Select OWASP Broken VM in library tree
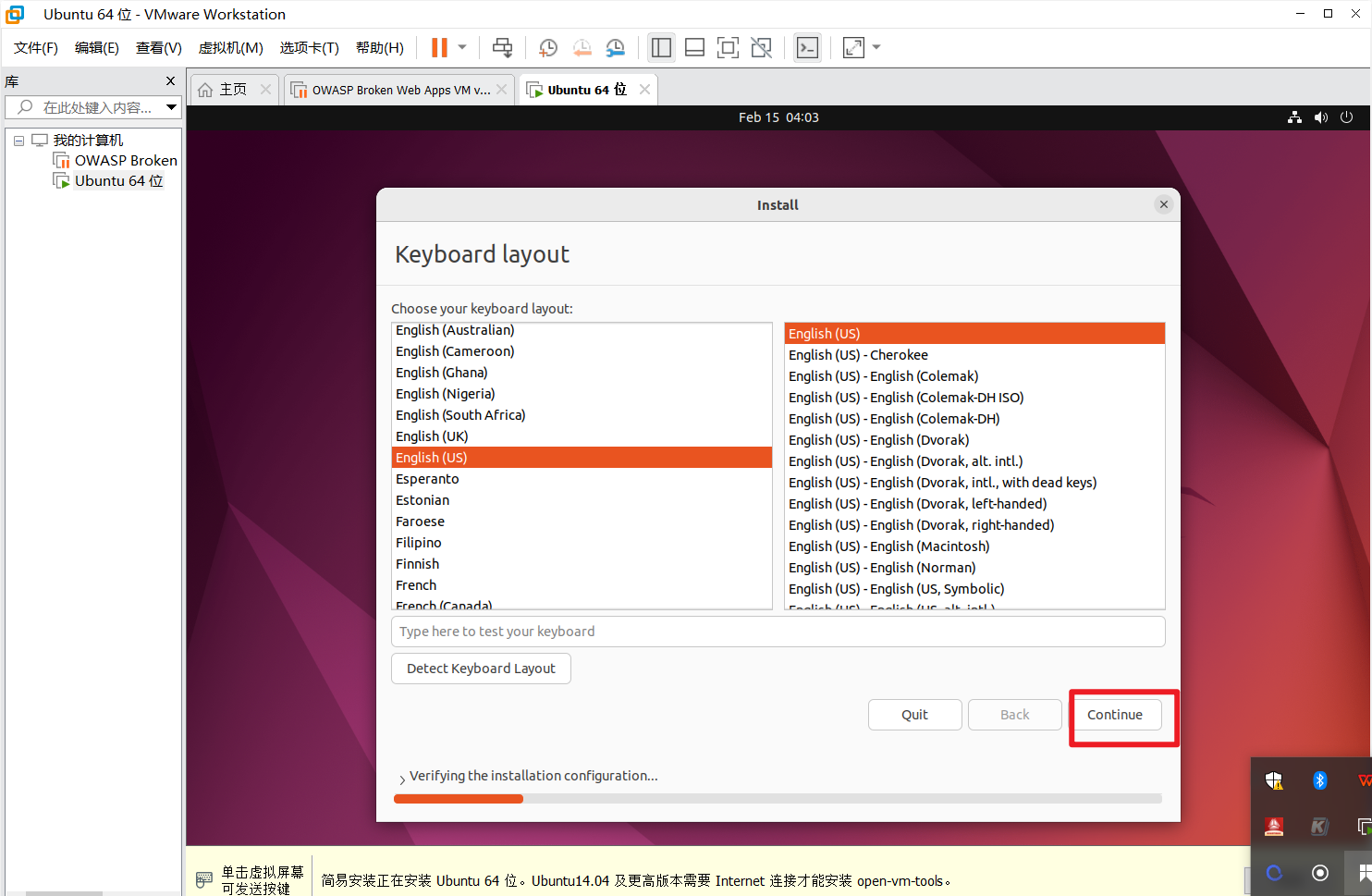Image resolution: width=1372 pixels, height=896 pixels. pos(126,161)
